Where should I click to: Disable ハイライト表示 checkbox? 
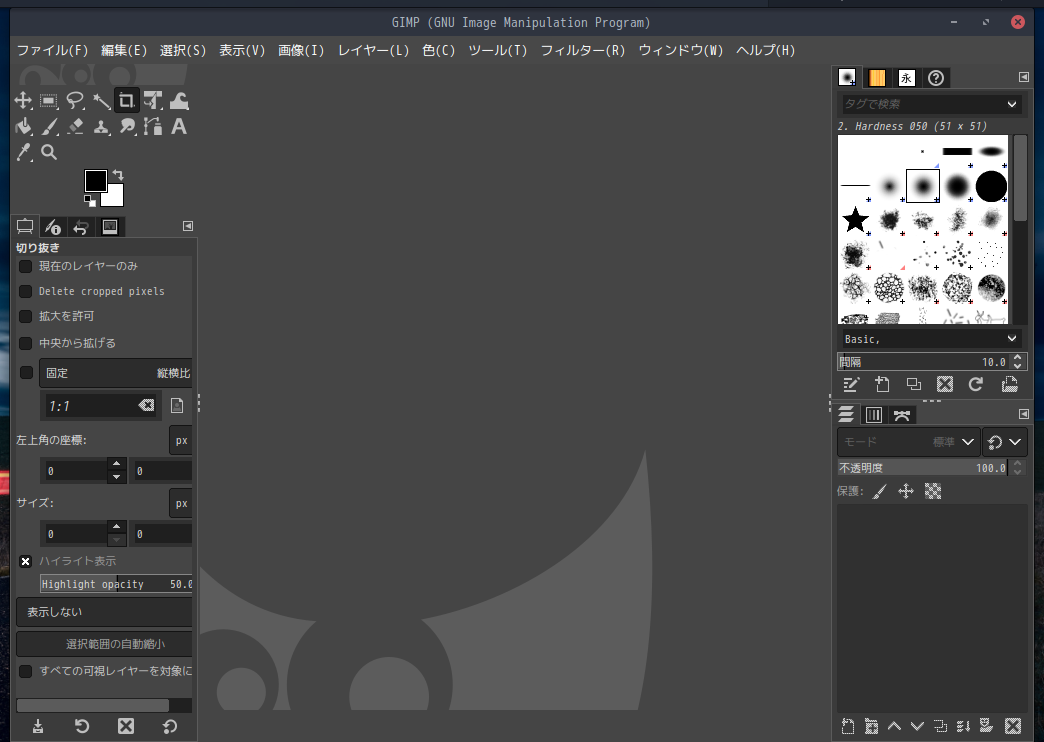click(x=25, y=561)
